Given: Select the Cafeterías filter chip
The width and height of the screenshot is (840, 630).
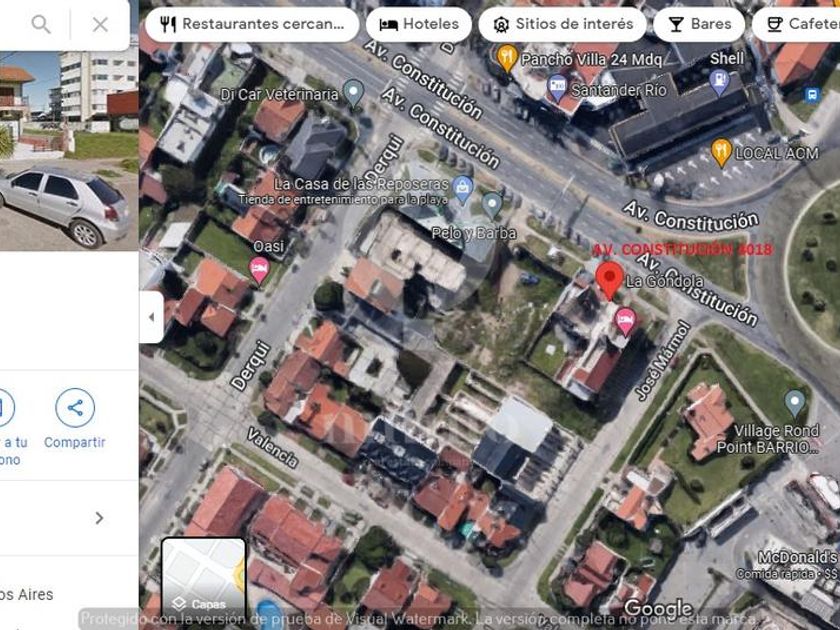Looking at the screenshot, I should [x=797, y=24].
